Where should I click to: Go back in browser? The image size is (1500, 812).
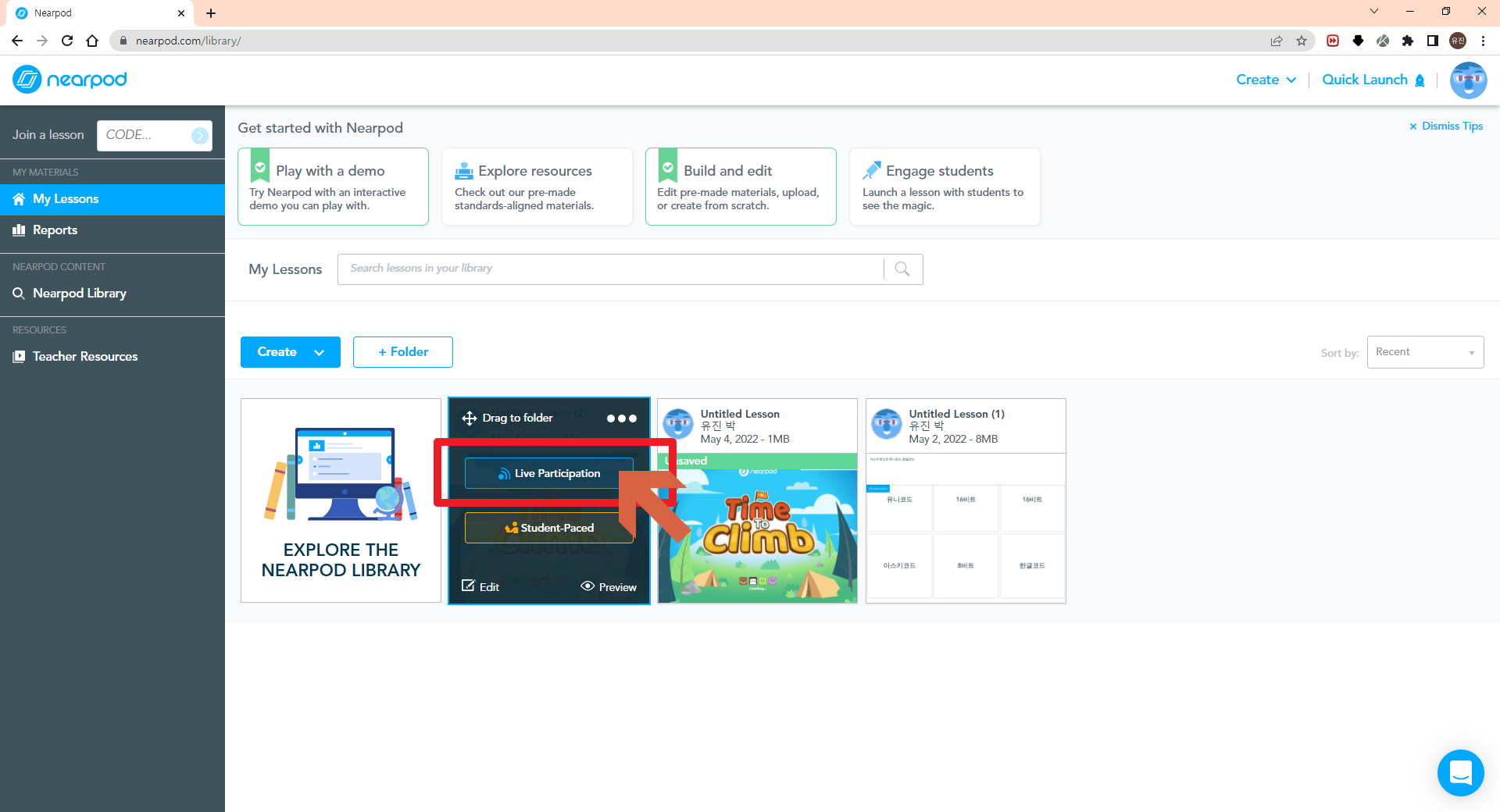tap(17, 41)
